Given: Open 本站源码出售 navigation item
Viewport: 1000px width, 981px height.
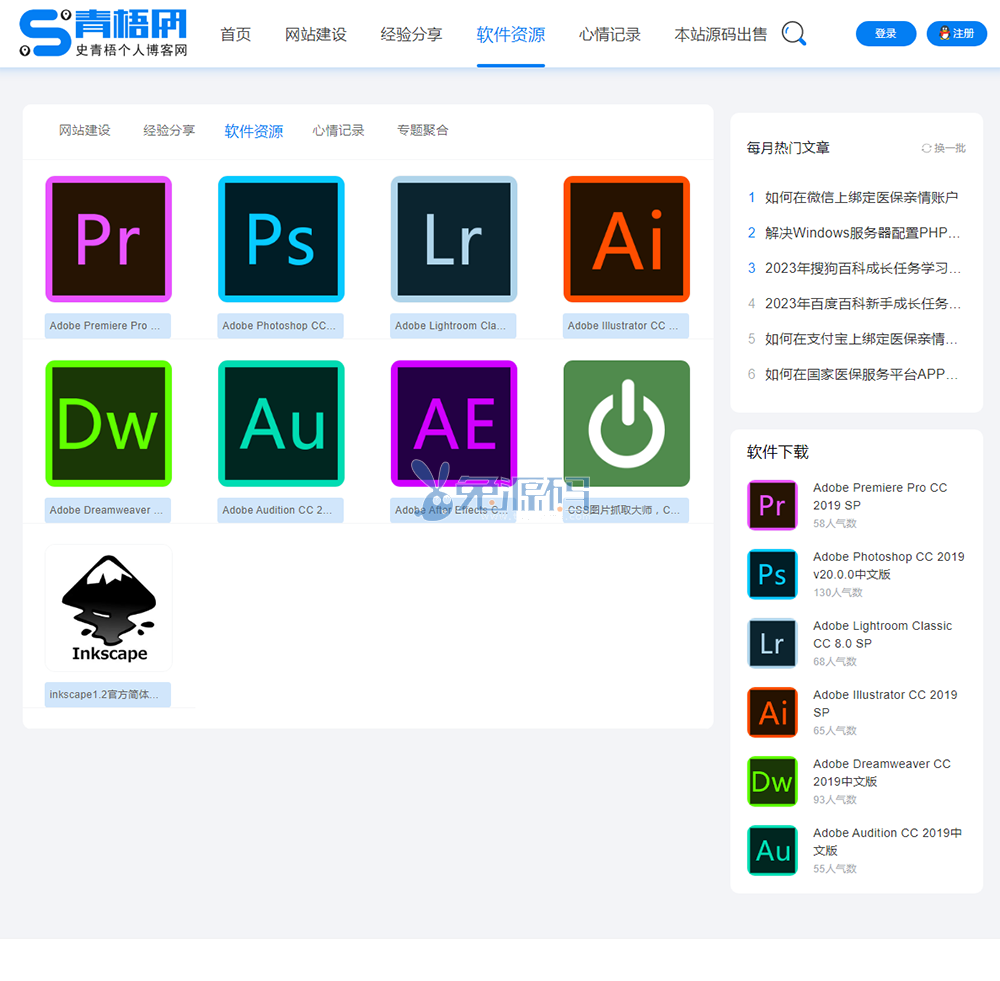Looking at the screenshot, I should click(x=720, y=34).
